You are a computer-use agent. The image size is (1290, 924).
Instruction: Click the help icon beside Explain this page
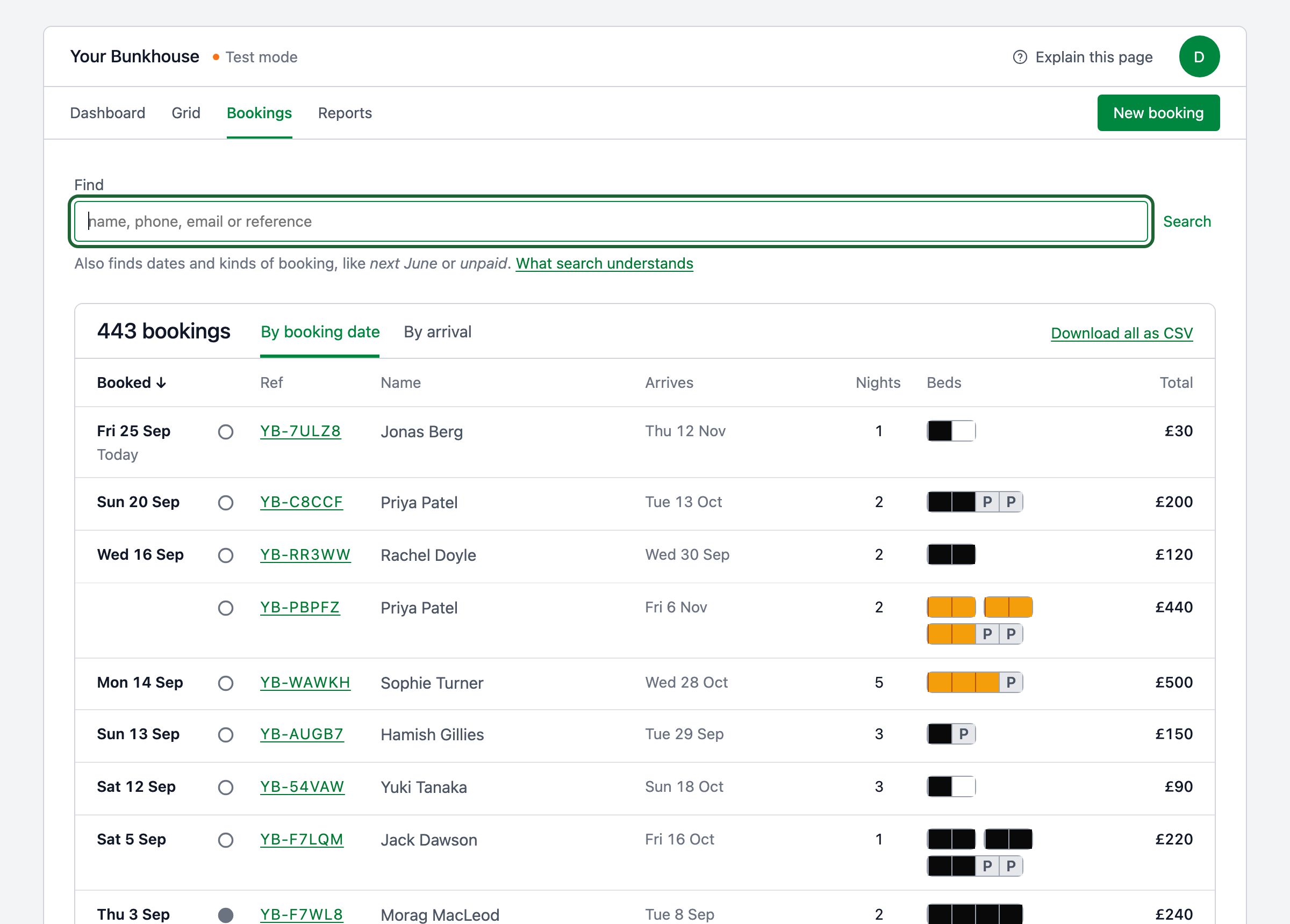[1020, 57]
